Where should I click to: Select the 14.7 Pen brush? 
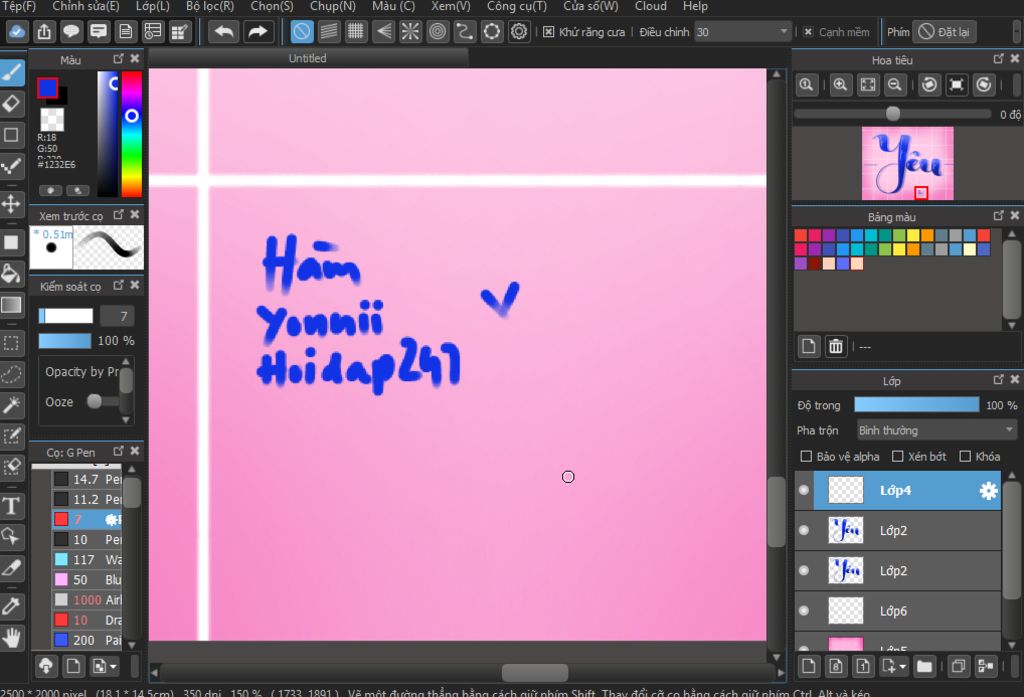87,479
